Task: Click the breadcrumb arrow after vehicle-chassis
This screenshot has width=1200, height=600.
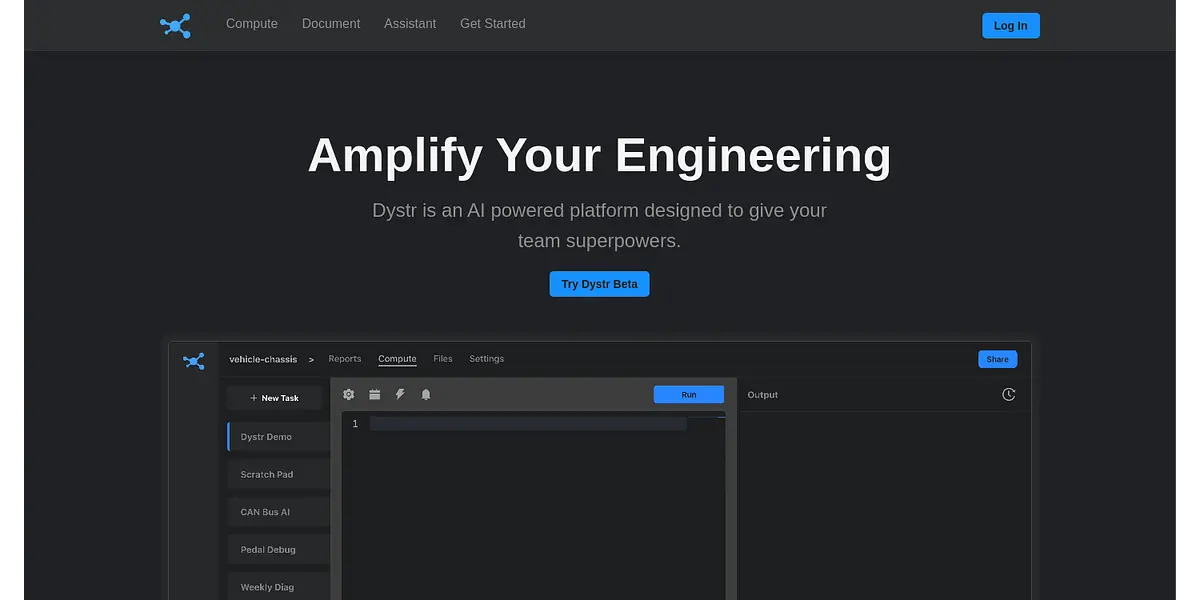Action: (311, 359)
